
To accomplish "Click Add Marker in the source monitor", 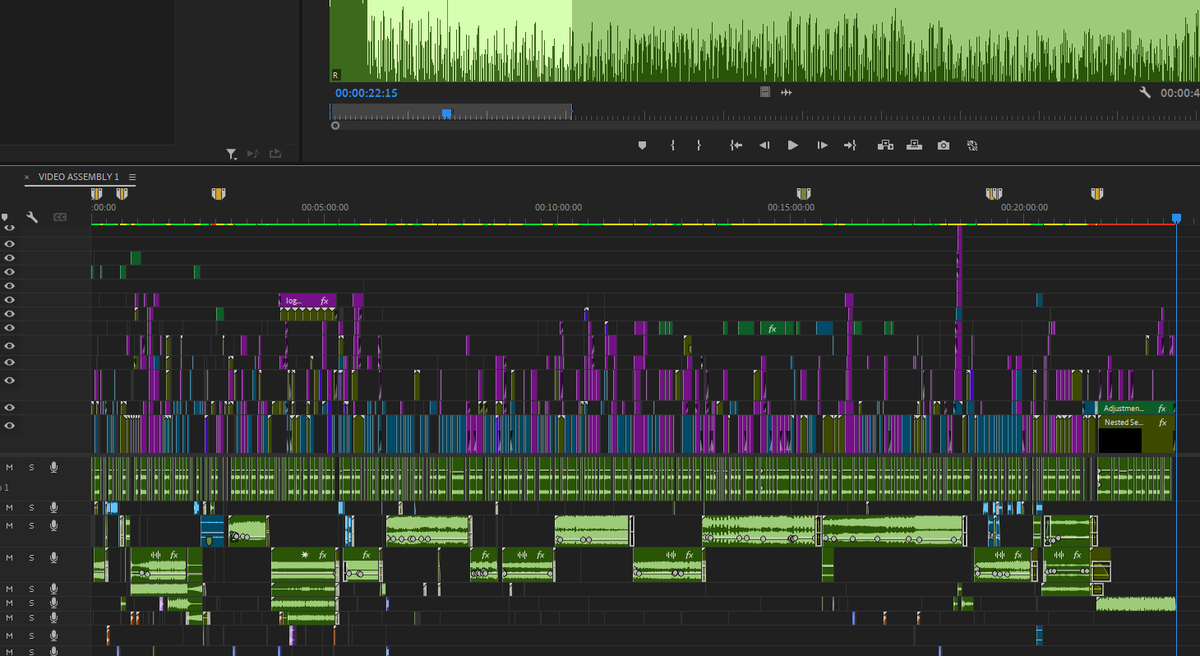I will [642, 145].
